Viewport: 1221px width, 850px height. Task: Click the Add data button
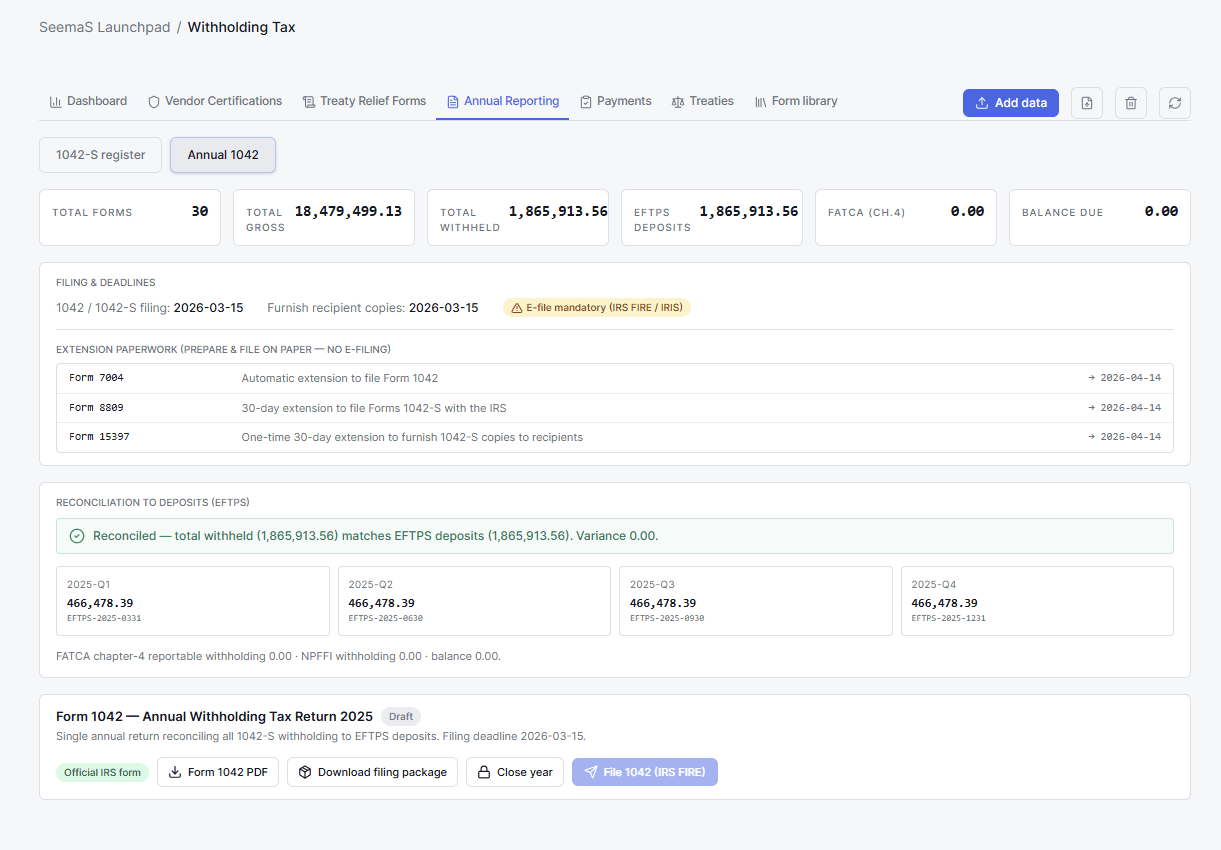[1011, 103]
